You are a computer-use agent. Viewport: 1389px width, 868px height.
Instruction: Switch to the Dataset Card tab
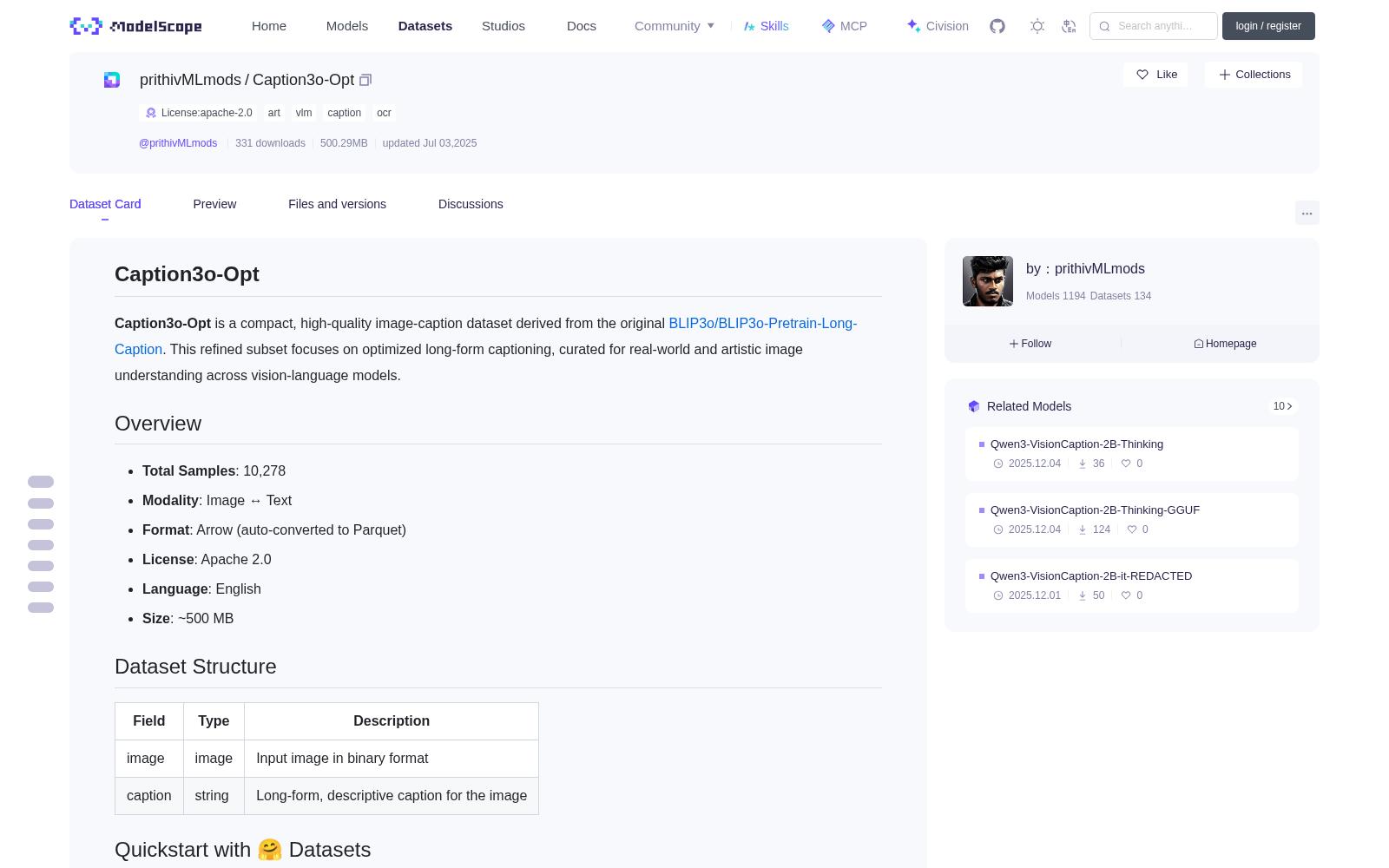pos(105,204)
